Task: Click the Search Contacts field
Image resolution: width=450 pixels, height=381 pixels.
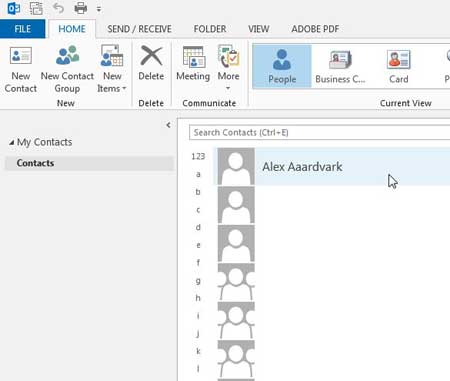Action: (319, 132)
